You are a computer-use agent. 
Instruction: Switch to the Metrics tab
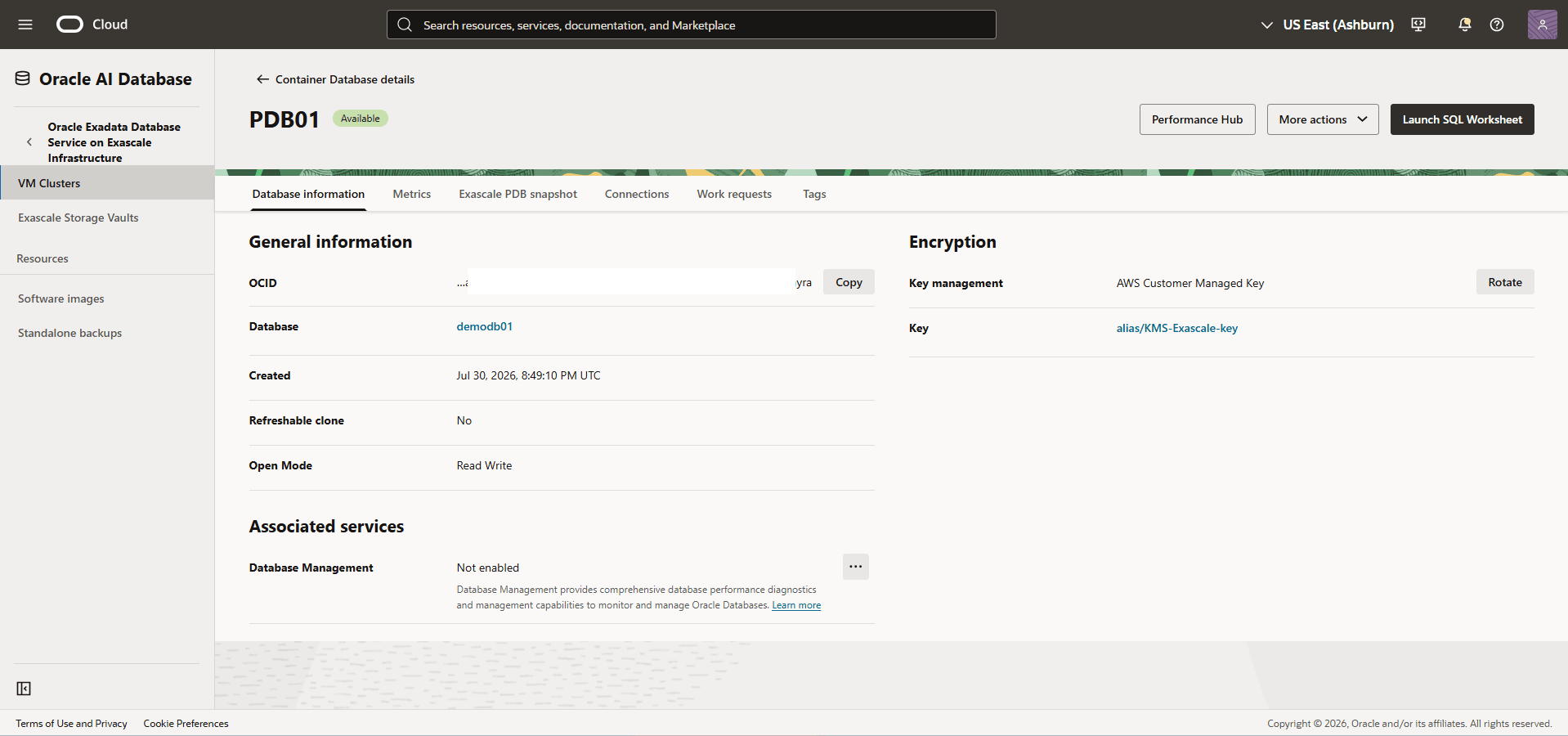point(411,194)
